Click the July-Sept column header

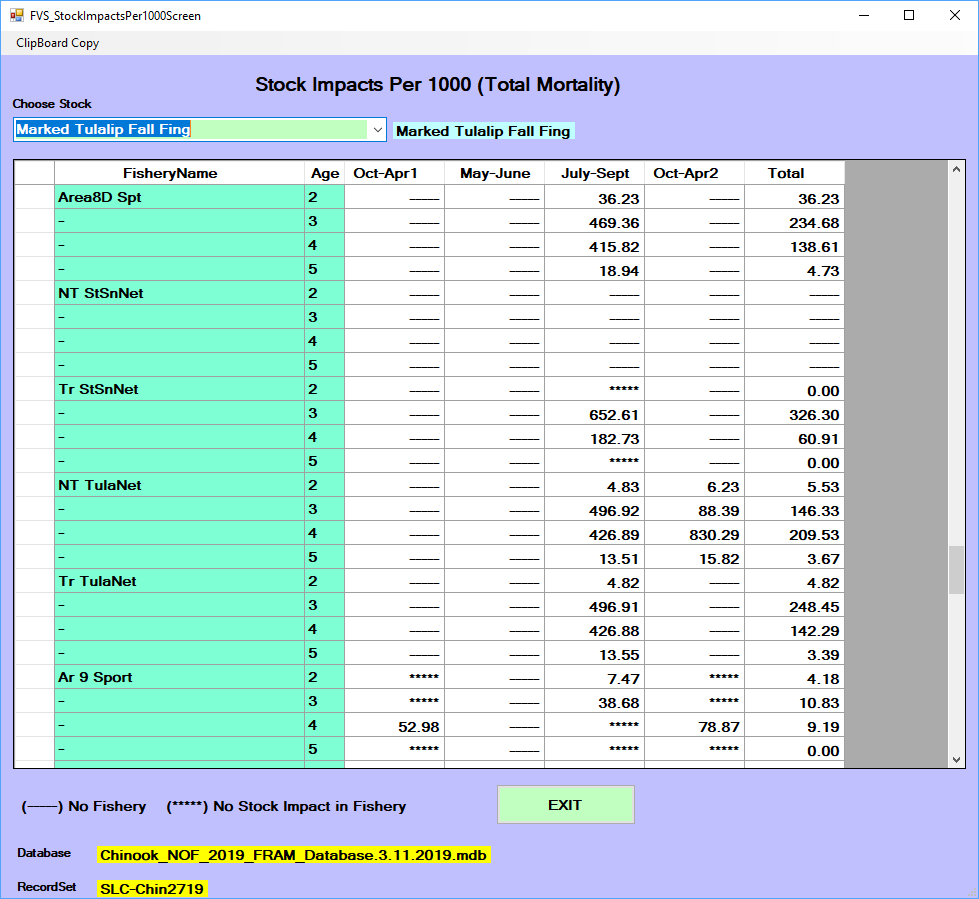(x=594, y=173)
